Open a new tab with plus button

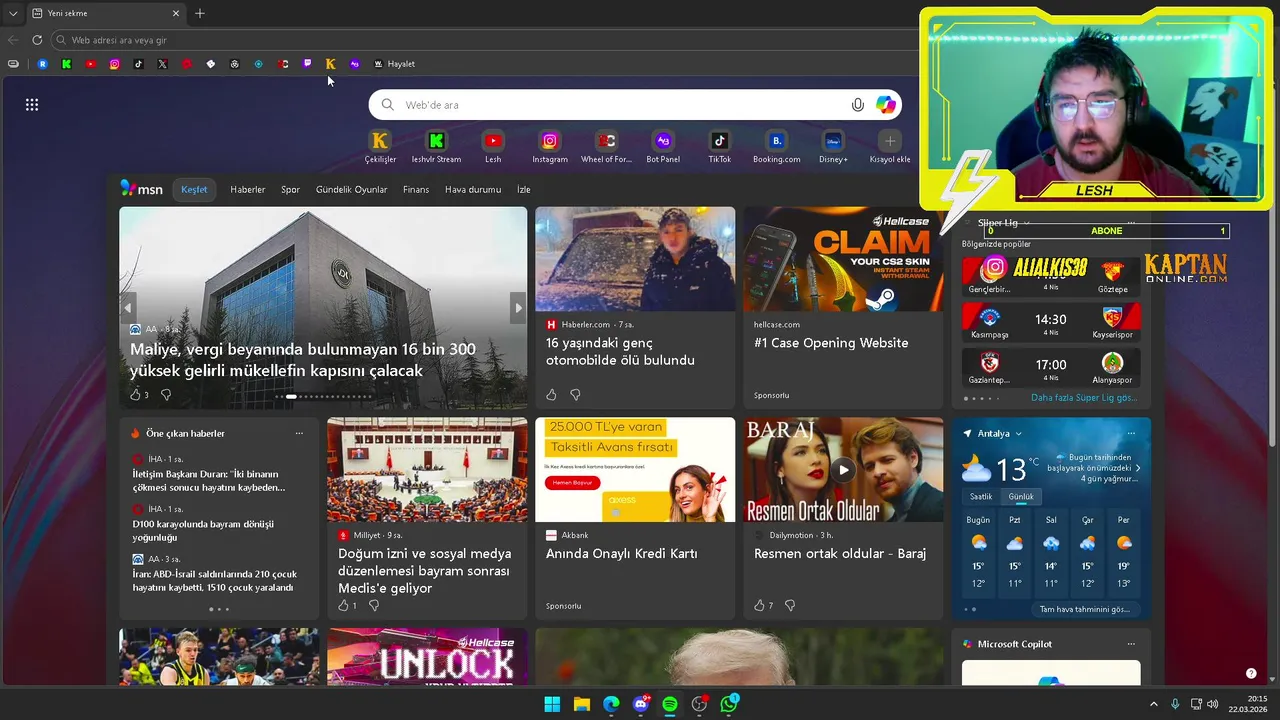coord(200,13)
